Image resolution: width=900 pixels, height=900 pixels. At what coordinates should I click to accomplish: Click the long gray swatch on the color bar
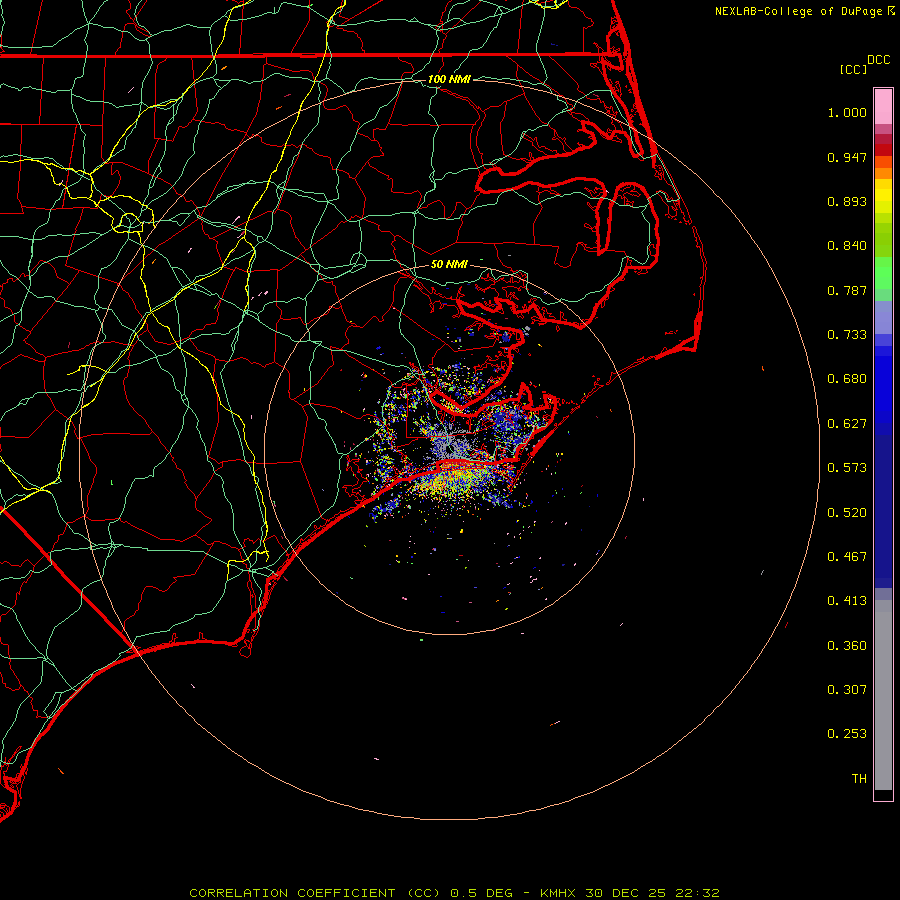click(x=883, y=700)
